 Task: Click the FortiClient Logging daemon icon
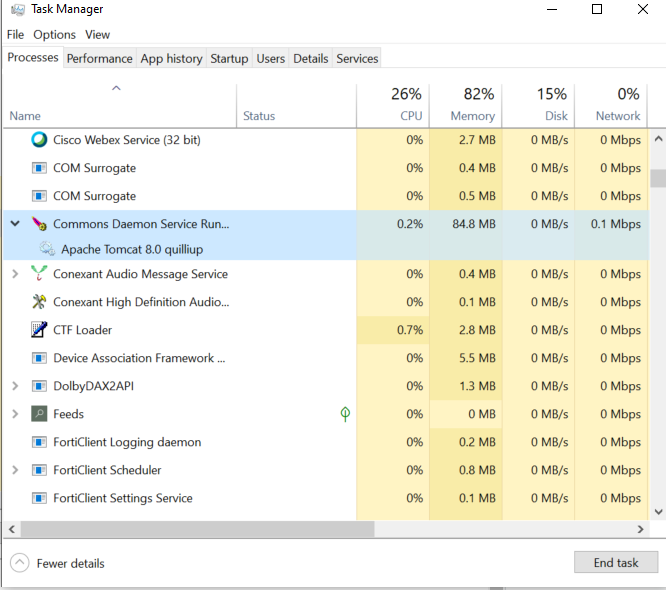tap(39, 442)
